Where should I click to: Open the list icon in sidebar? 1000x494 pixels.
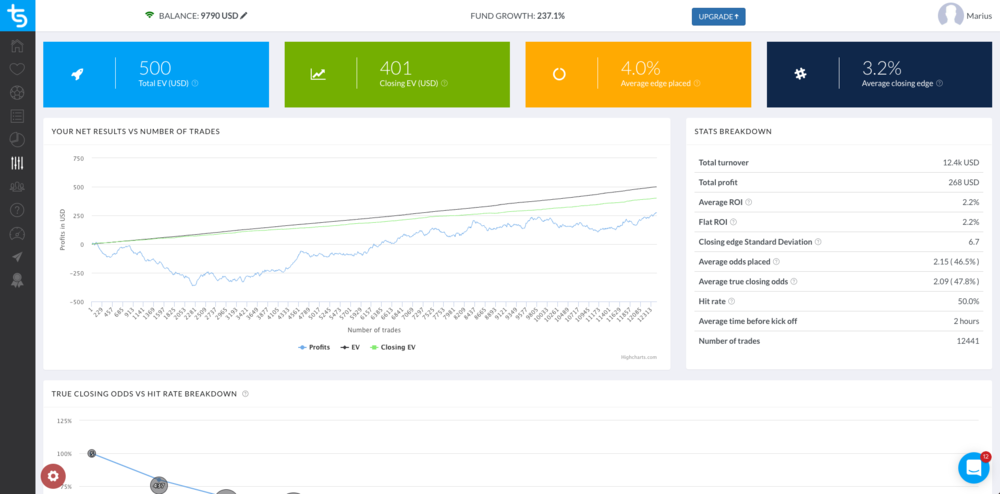[x=17, y=116]
